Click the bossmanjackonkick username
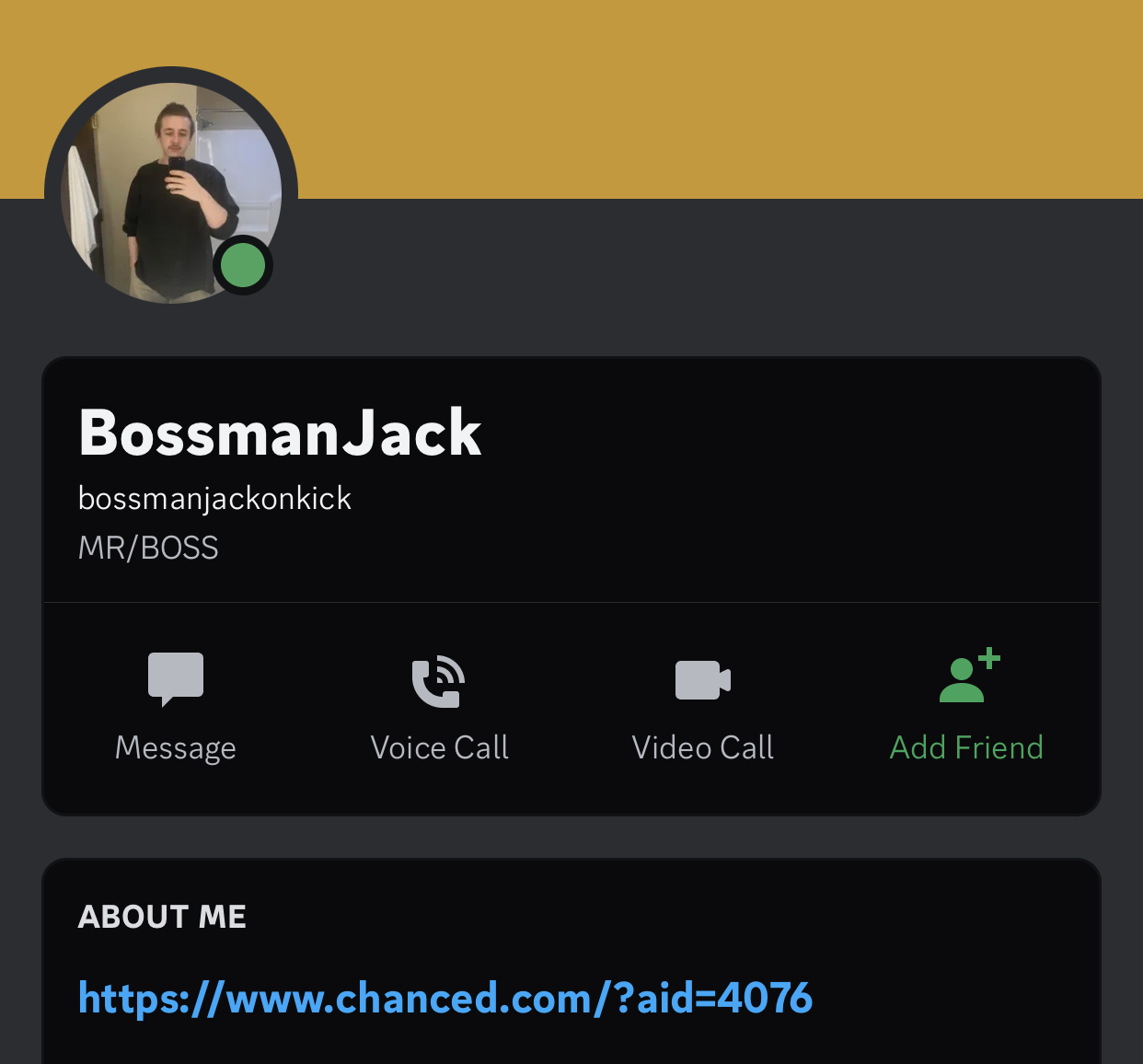Screen dimensions: 1143x1064 (x=214, y=498)
